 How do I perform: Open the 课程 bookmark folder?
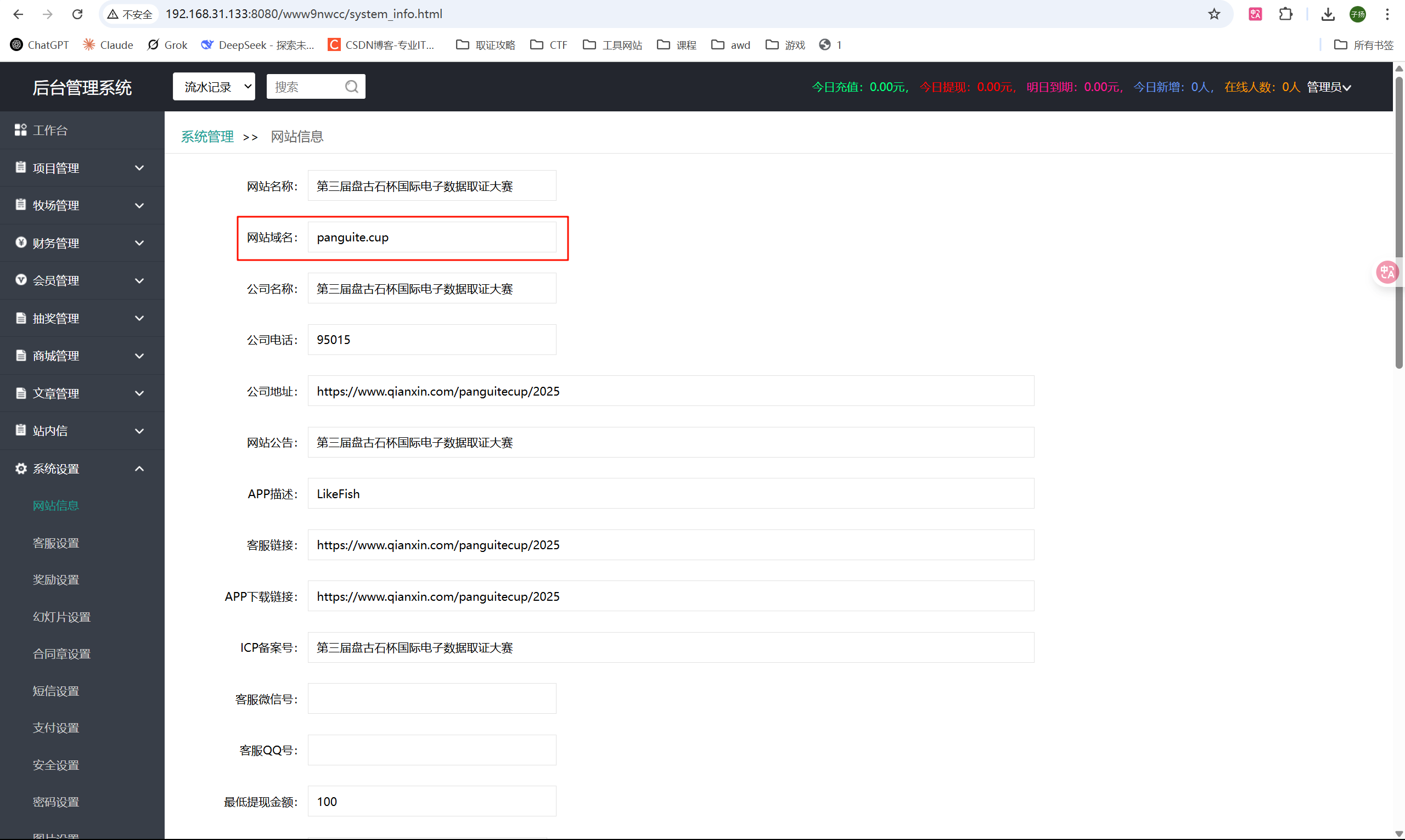(x=677, y=45)
